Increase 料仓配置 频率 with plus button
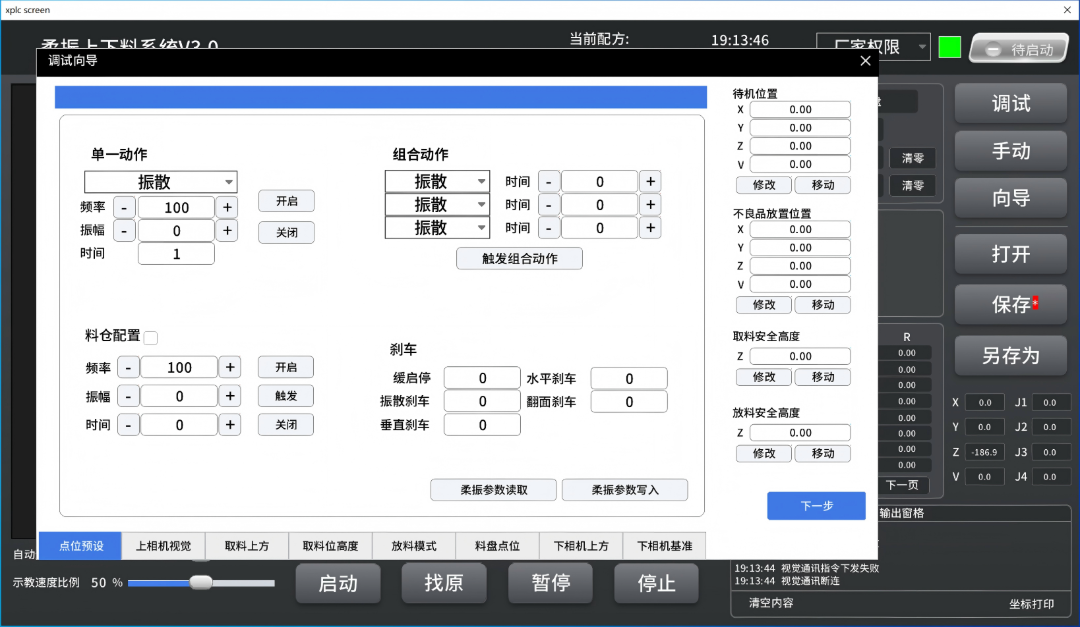 230,367
